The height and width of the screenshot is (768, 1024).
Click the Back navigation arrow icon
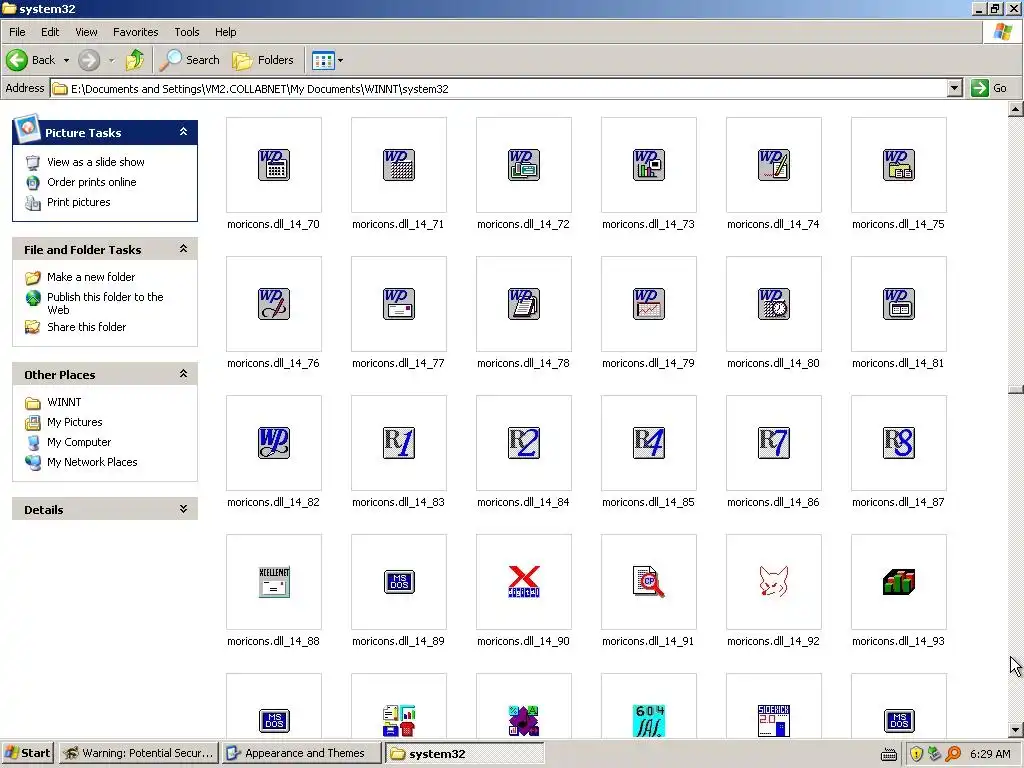pyautogui.click(x=17, y=60)
